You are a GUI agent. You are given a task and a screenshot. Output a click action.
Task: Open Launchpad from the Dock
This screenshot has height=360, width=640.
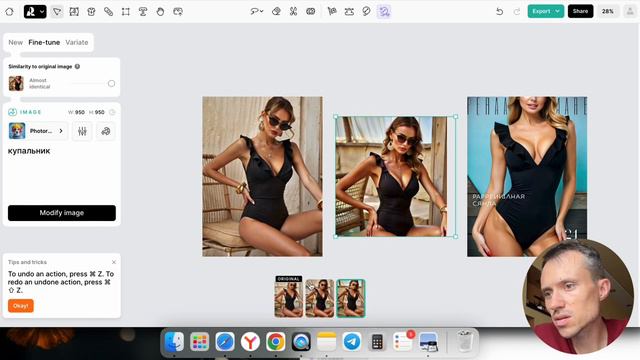tap(200, 342)
